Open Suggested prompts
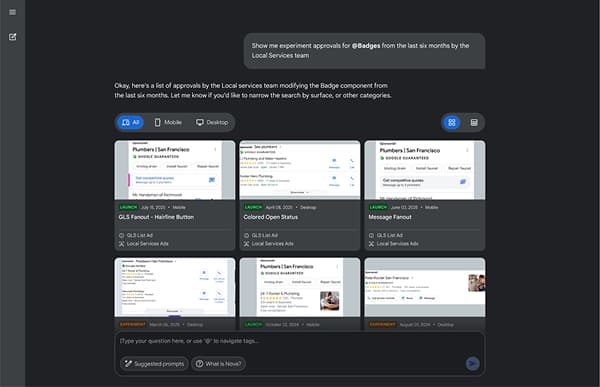 [x=154, y=364]
